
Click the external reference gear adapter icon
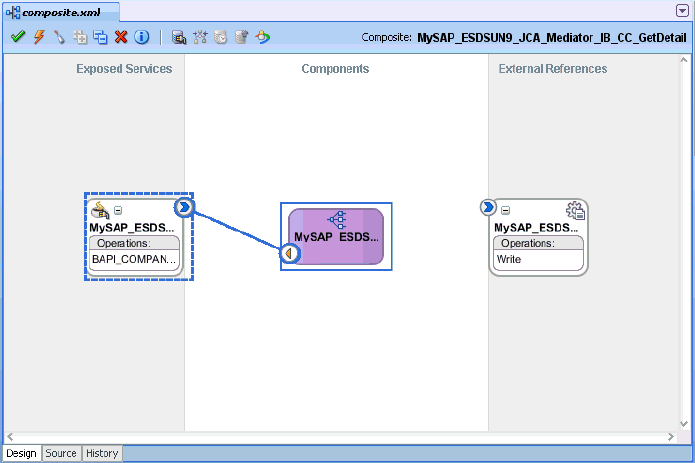pos(575,210)
